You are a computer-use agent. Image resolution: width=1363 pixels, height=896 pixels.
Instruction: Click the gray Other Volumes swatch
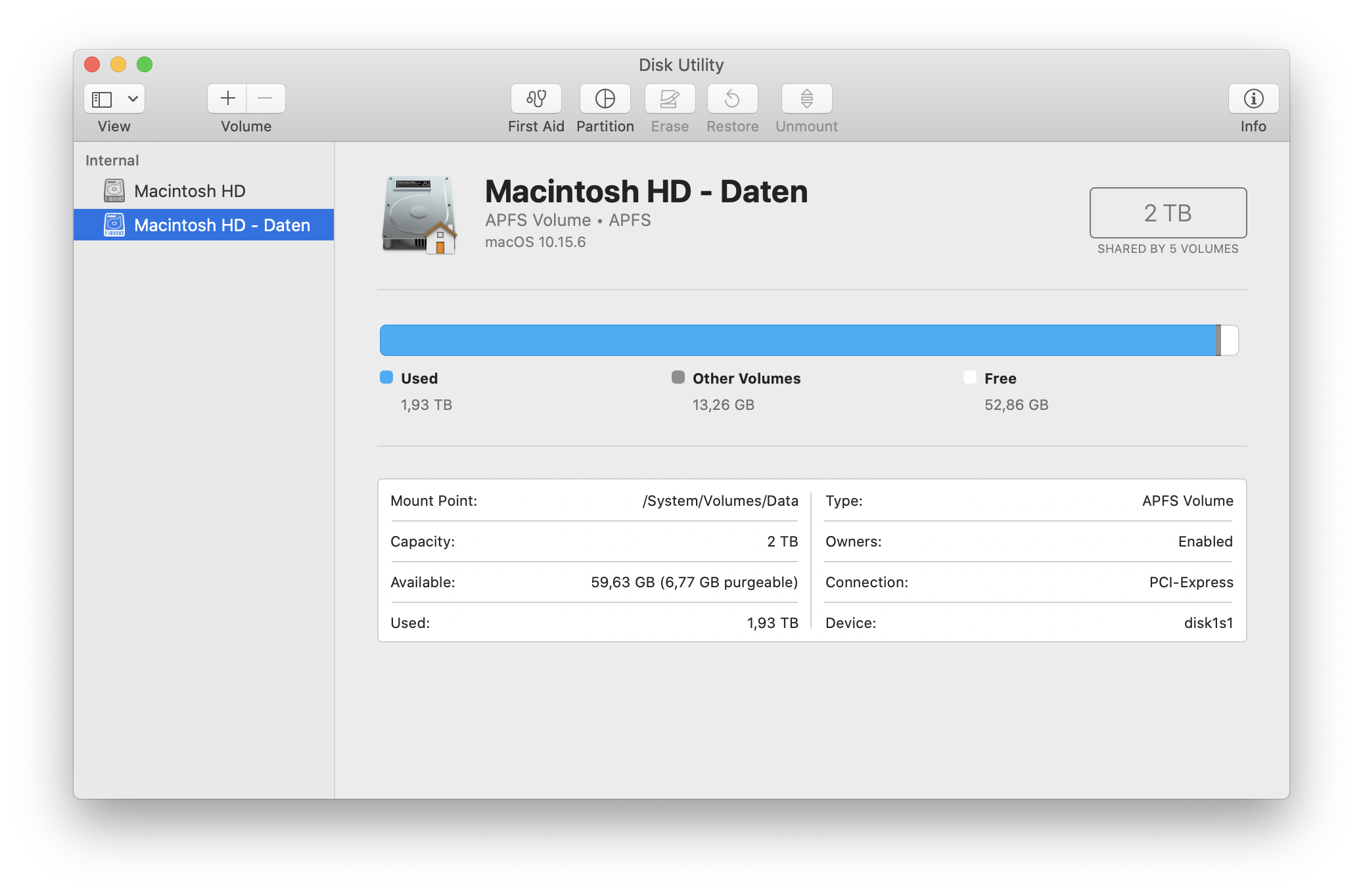[x=678, y=377]
